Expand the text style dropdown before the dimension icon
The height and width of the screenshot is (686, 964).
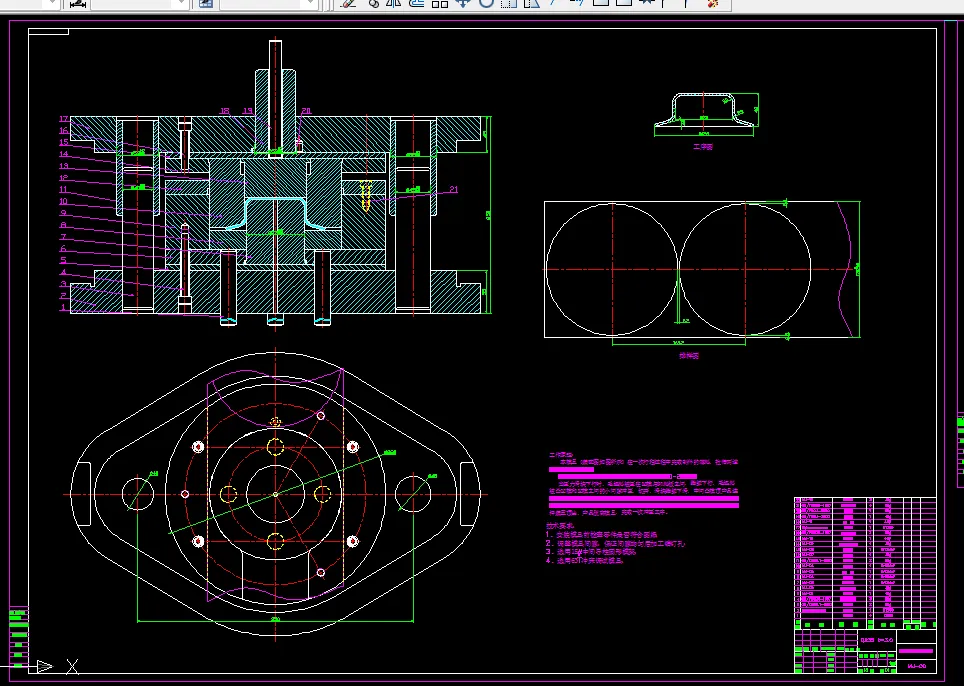(52, 4)
